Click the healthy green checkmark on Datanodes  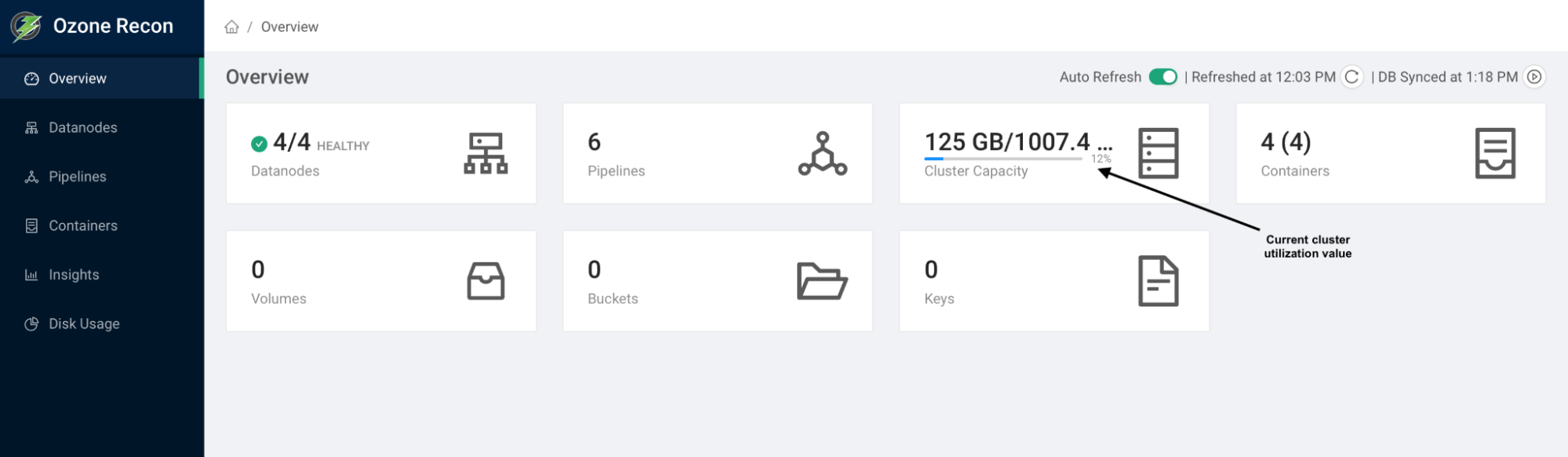(259, 144)
